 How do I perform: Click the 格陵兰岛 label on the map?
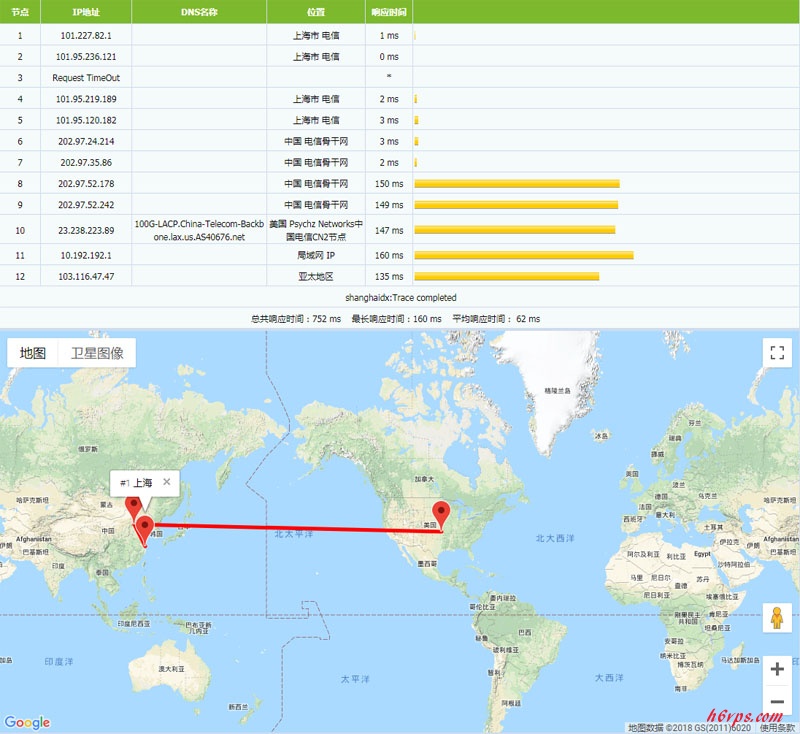tap(557, 391)
